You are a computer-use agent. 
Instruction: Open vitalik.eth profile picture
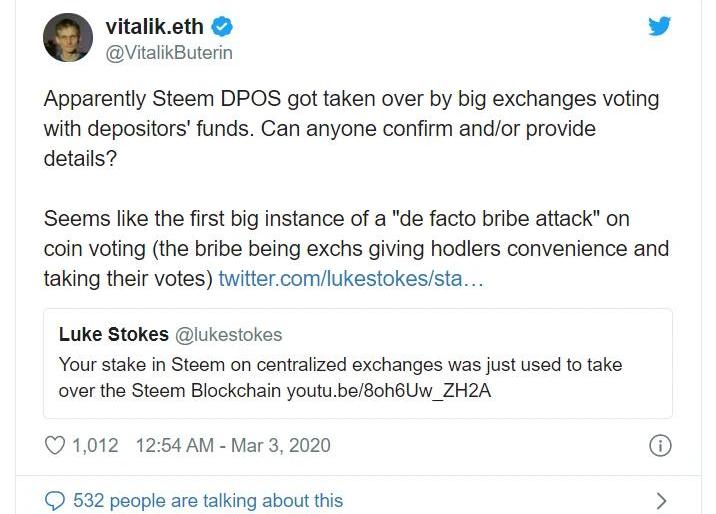pos(68,39)
